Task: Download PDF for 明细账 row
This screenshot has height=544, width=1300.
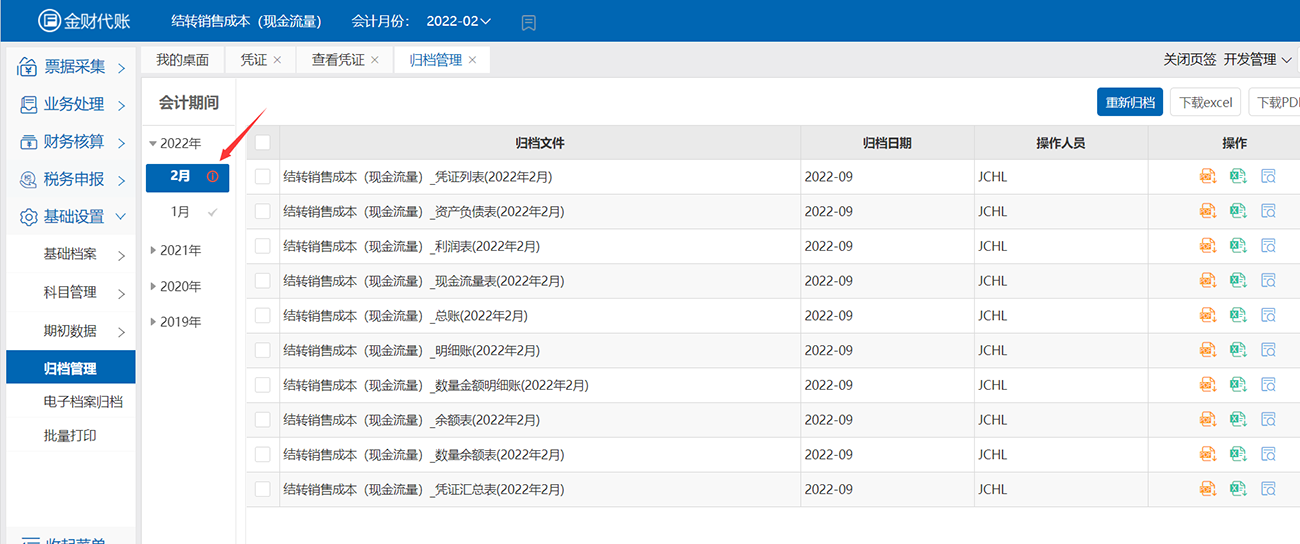Action: (x=1207, y=350)
